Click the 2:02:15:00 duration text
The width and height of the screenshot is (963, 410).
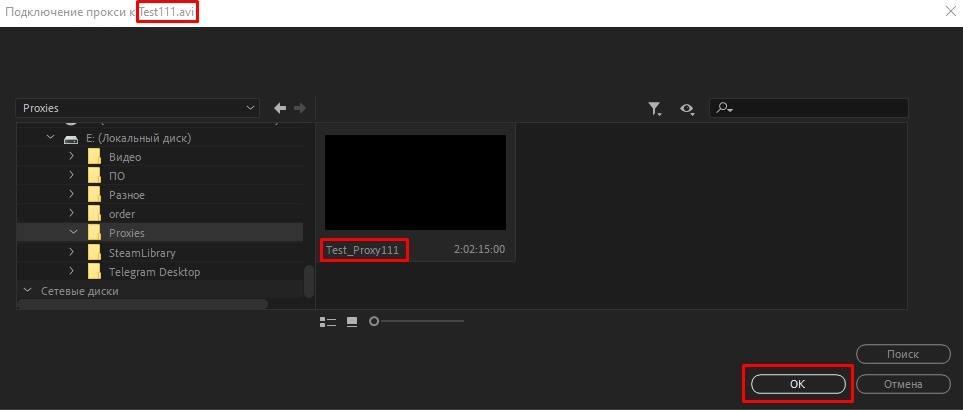[x=479, y=250]
